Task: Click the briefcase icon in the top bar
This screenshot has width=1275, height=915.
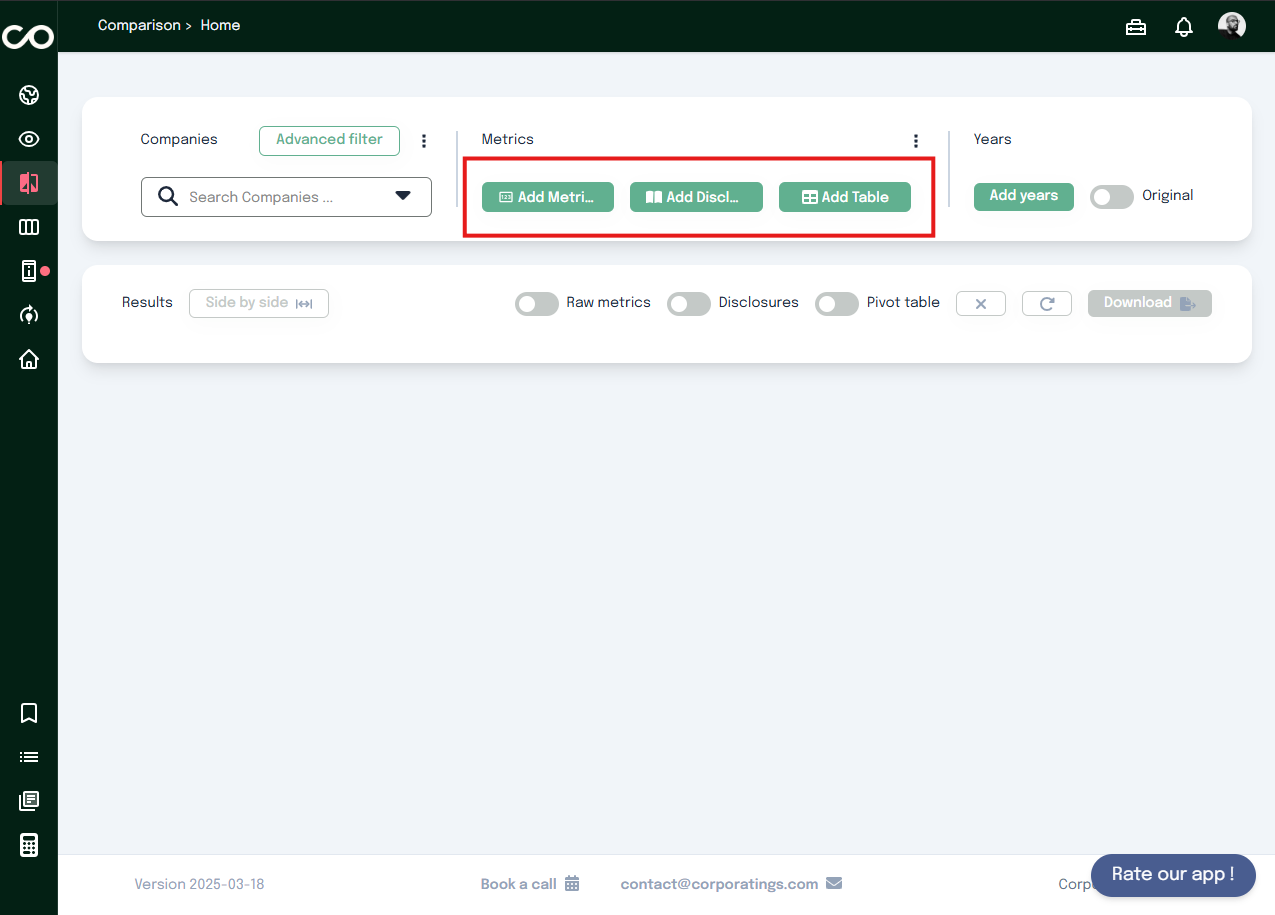Action: tap(1136, 27)
